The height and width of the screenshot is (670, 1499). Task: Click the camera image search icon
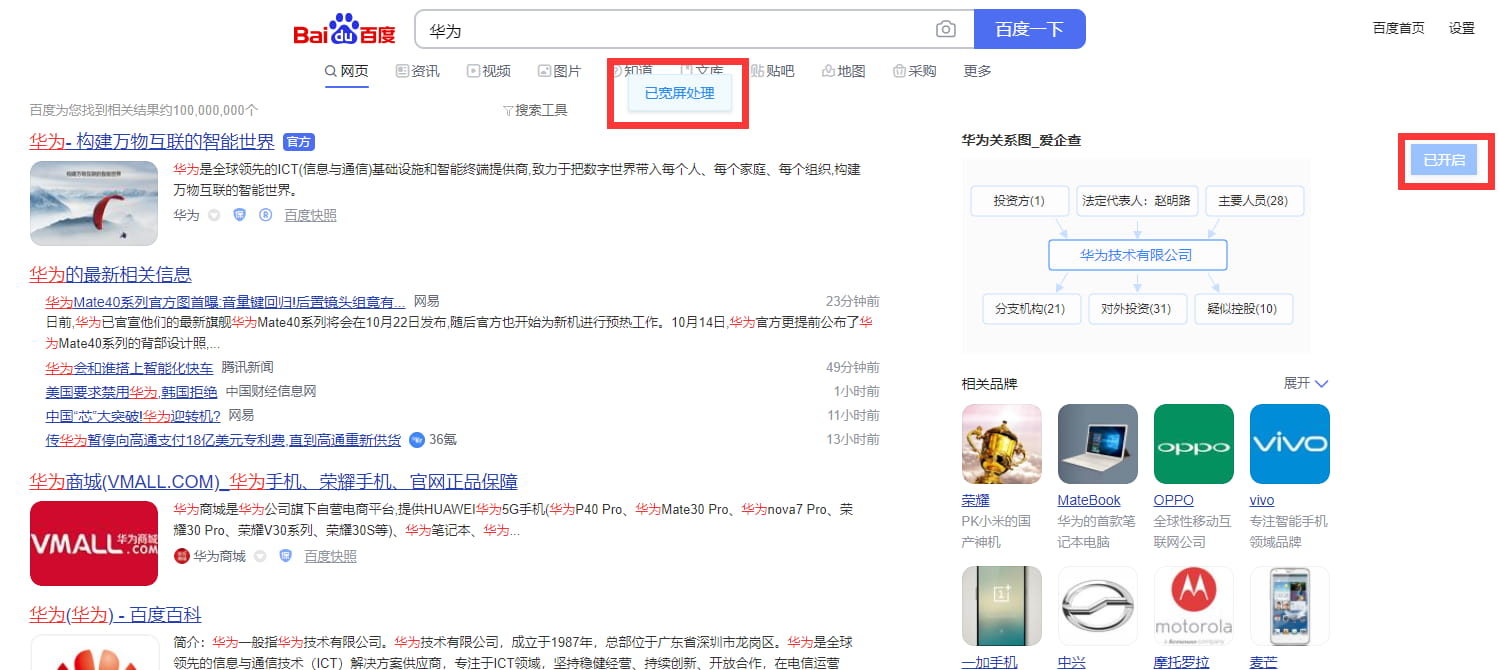pos(945,30)
